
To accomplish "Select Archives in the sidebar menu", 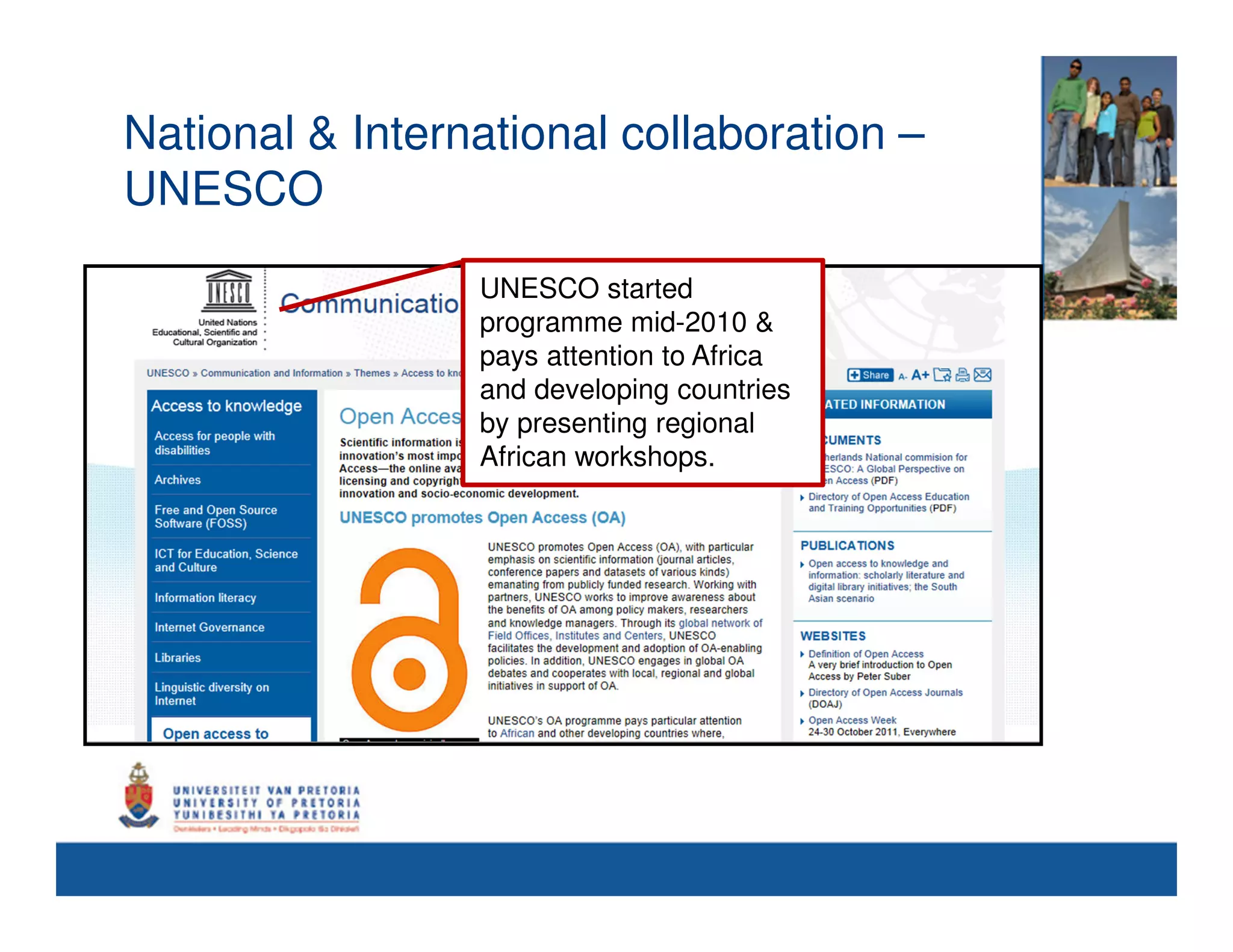I will tap(178, 480).
